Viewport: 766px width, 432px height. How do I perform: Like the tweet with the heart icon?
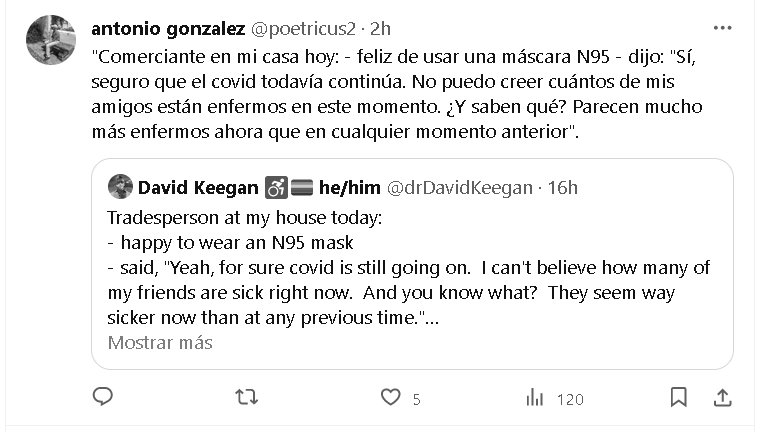click(390, 398)
